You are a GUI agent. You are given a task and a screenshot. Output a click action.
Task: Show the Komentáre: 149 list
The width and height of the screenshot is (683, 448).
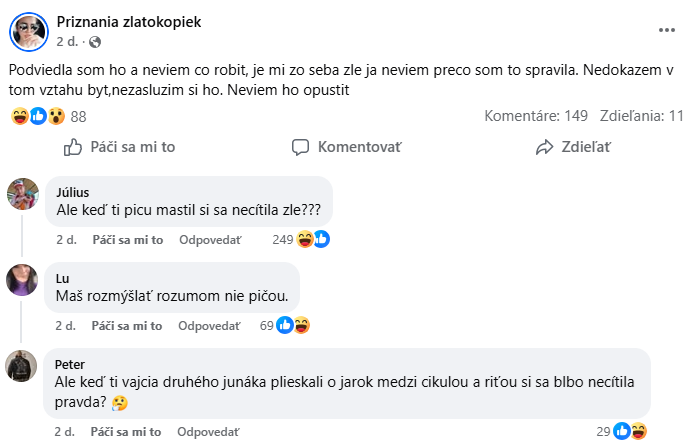point(536,116)
